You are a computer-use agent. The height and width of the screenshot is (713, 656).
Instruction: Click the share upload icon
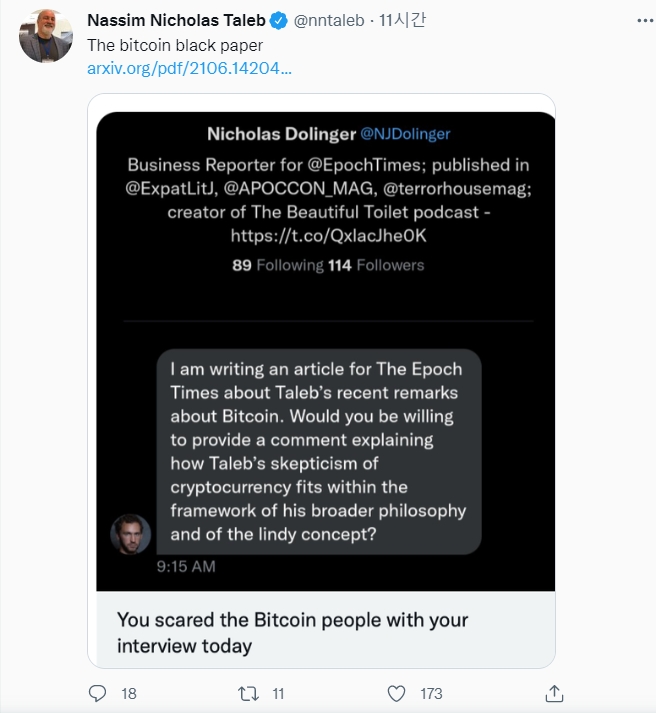[555, 693]
